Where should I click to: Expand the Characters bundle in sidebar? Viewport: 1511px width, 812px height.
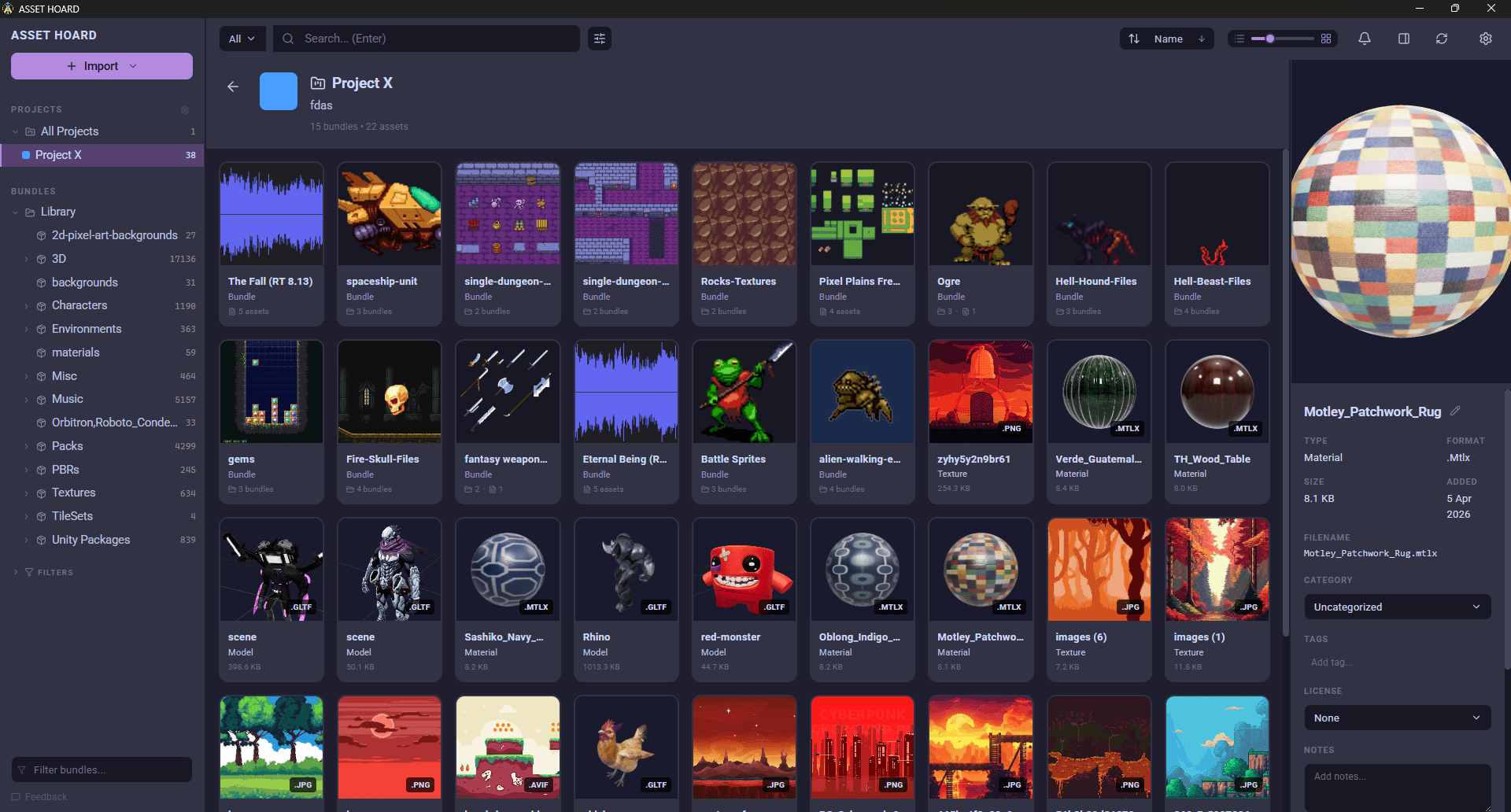tap(26, 305)
